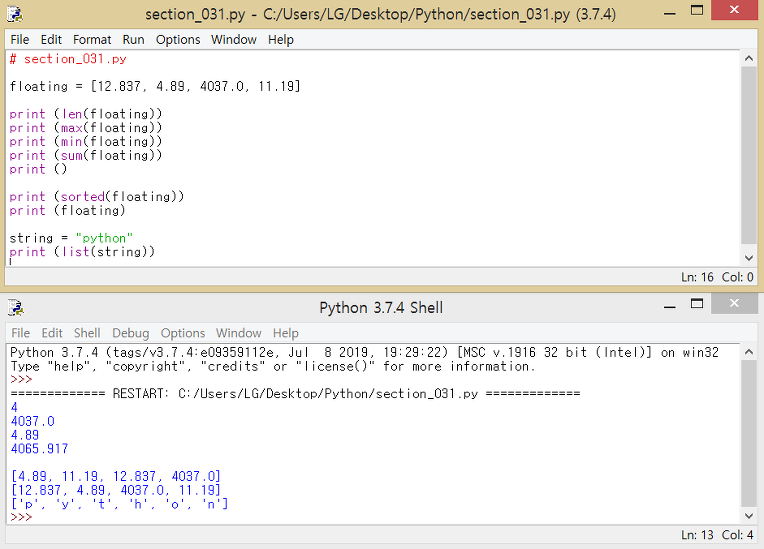The height and width of the screenshot is (549, 764).
Task: Click the 'print (sorted(floating))' line
Action: pos(96,197)
